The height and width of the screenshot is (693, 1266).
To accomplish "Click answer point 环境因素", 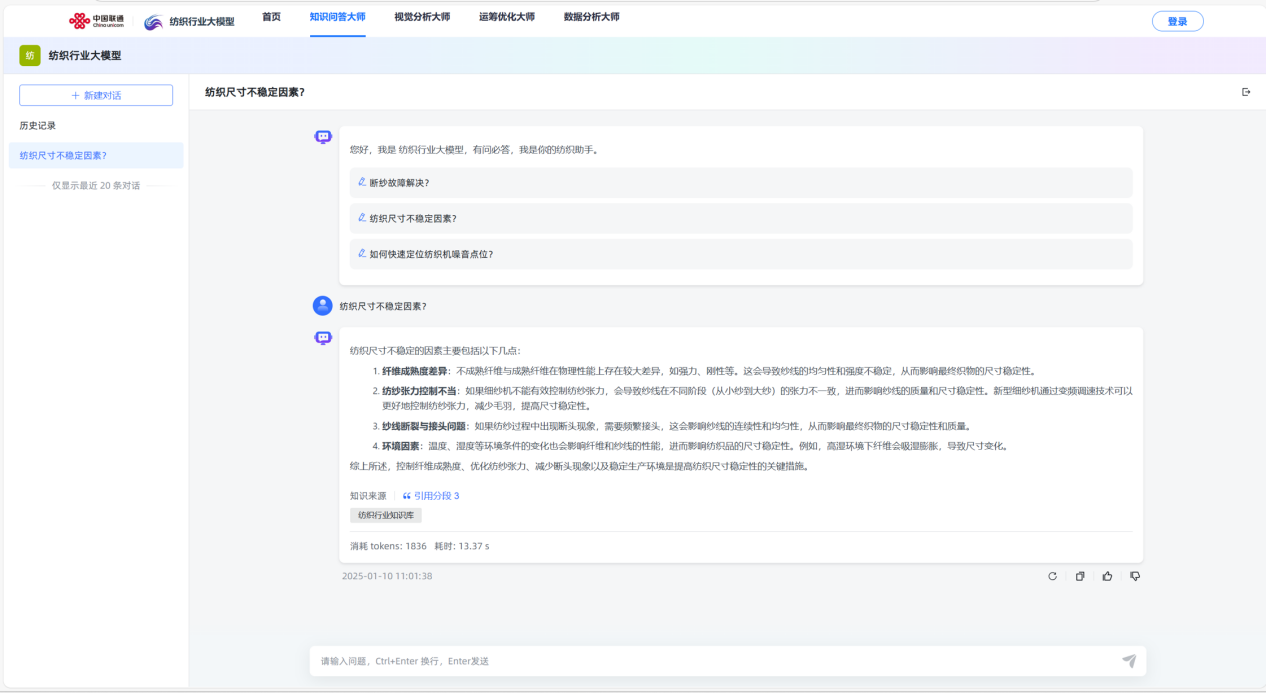I will (x=400, y=446).
